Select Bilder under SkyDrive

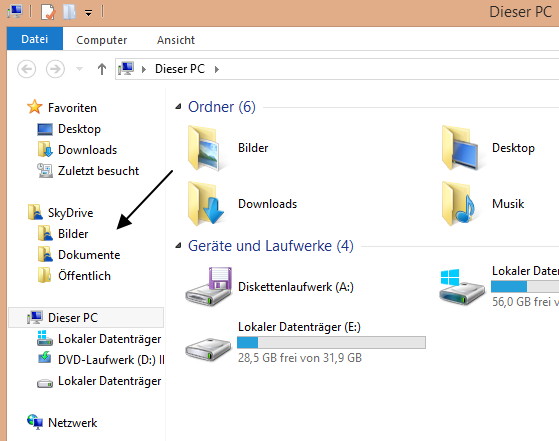(x=73, y=234)
